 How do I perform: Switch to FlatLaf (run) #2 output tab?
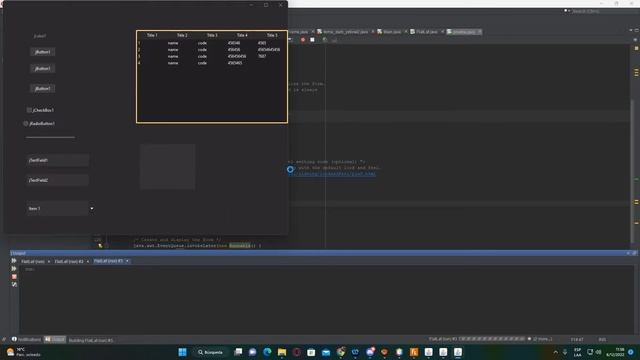(x=69, y=261)
